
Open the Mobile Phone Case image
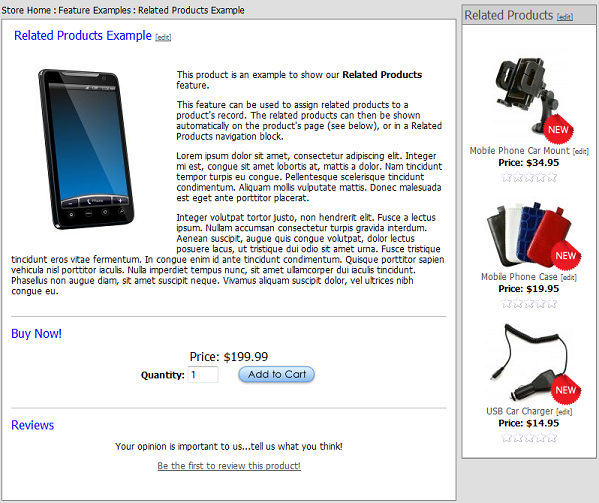pos(529,235)
